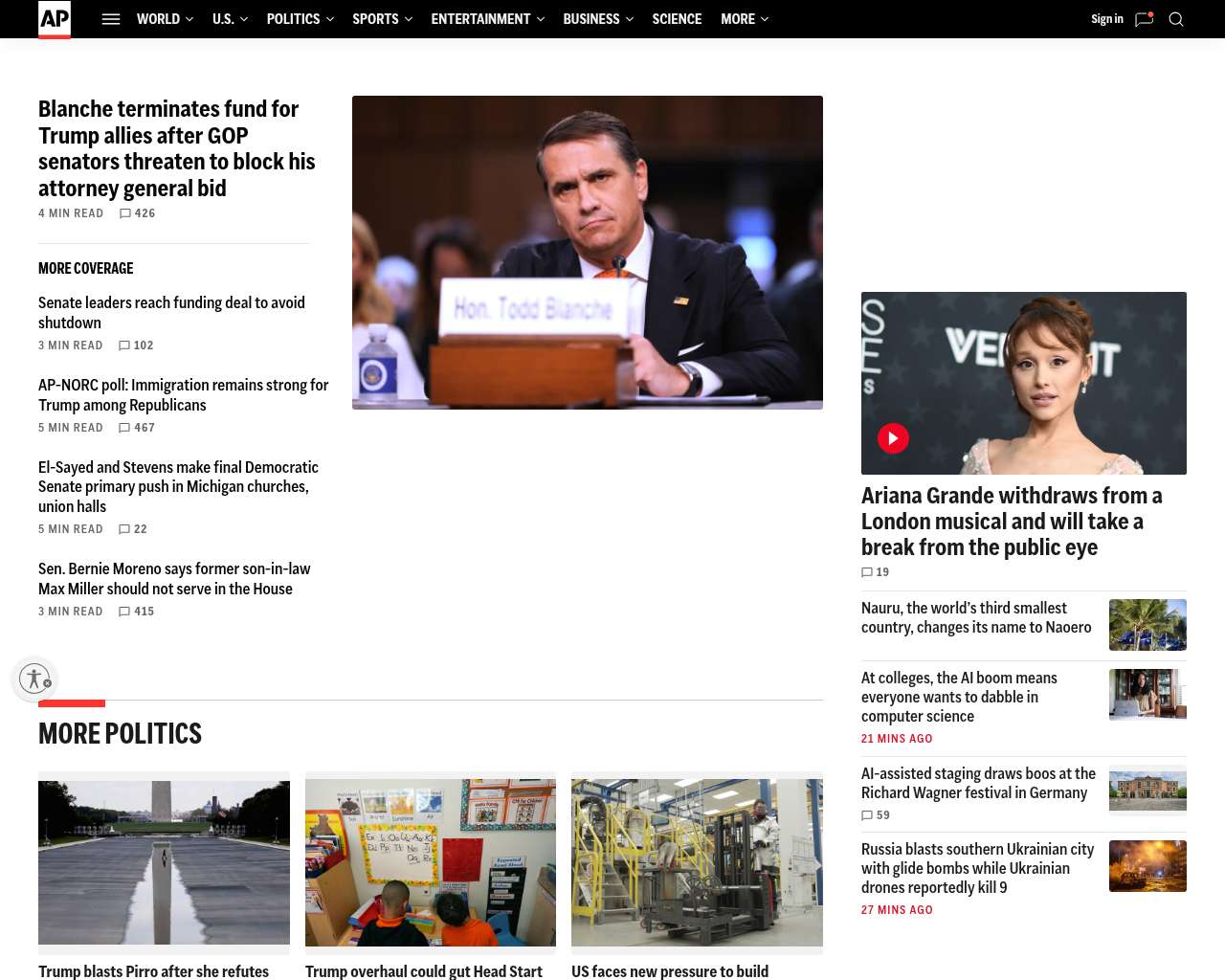
Task: Open the hamburger navigation menu
Action: (111, 19)
